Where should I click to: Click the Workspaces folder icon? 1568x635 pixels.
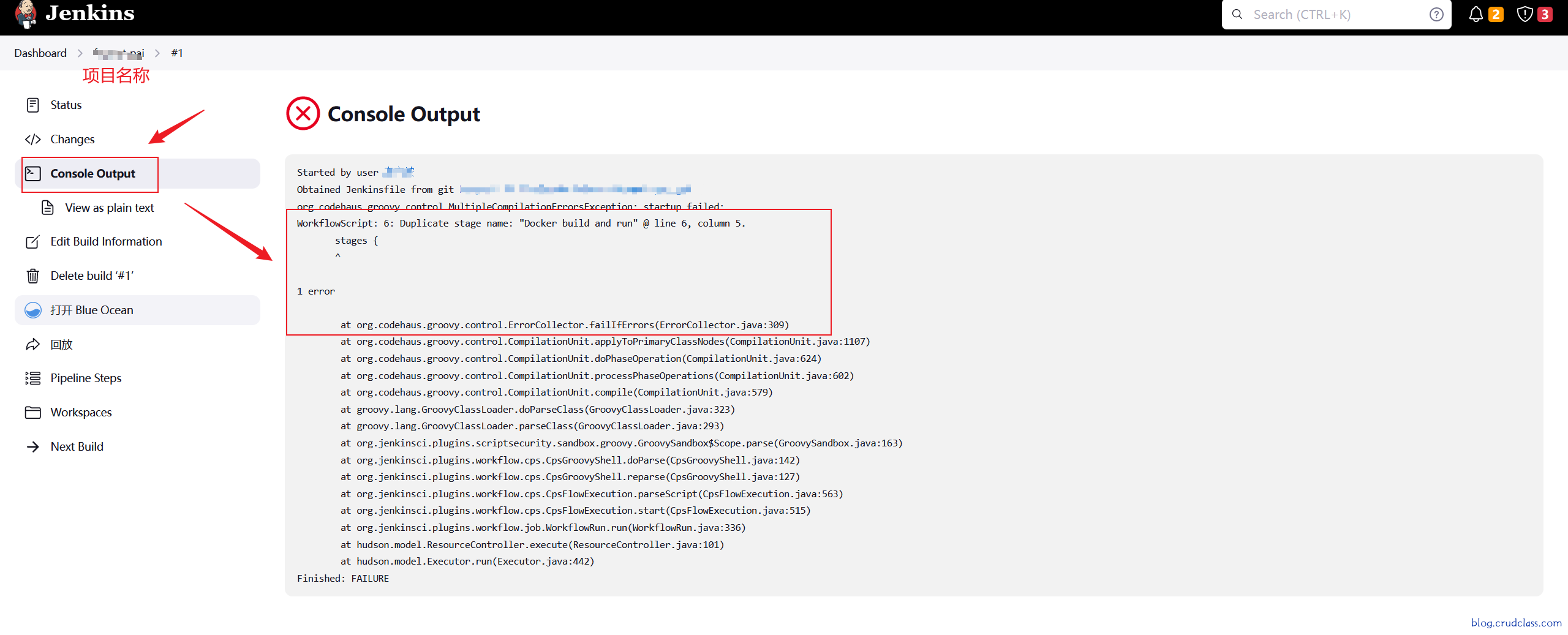33,413
